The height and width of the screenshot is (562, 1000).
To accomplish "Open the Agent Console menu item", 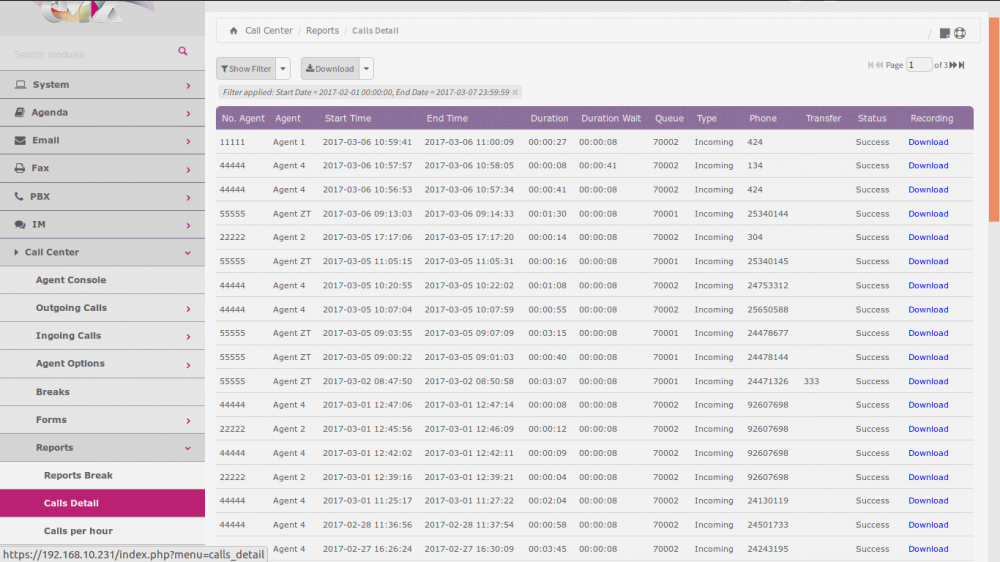I will click(x=70, y=281).
